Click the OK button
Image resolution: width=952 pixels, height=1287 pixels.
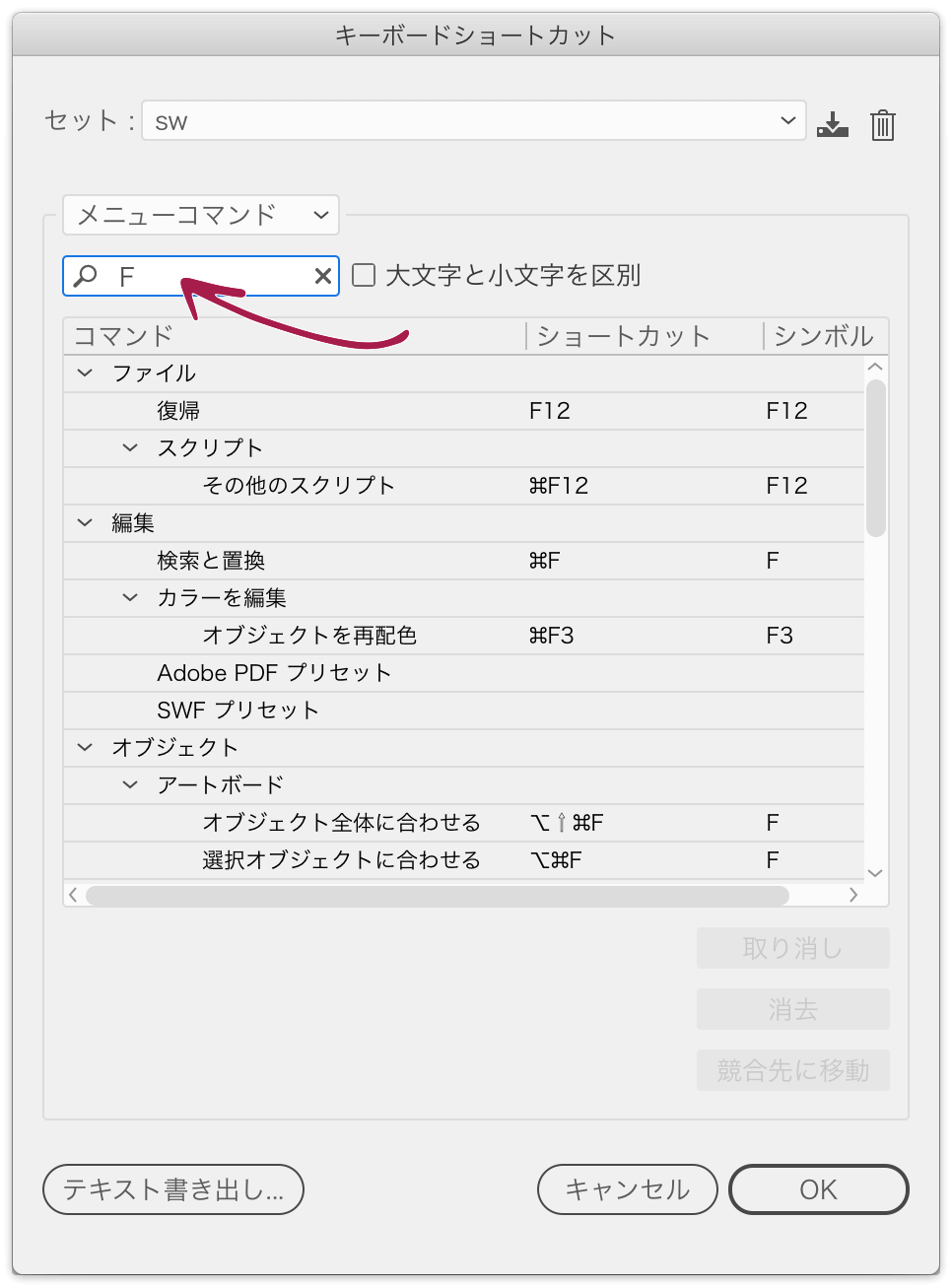pos(818,1189)
